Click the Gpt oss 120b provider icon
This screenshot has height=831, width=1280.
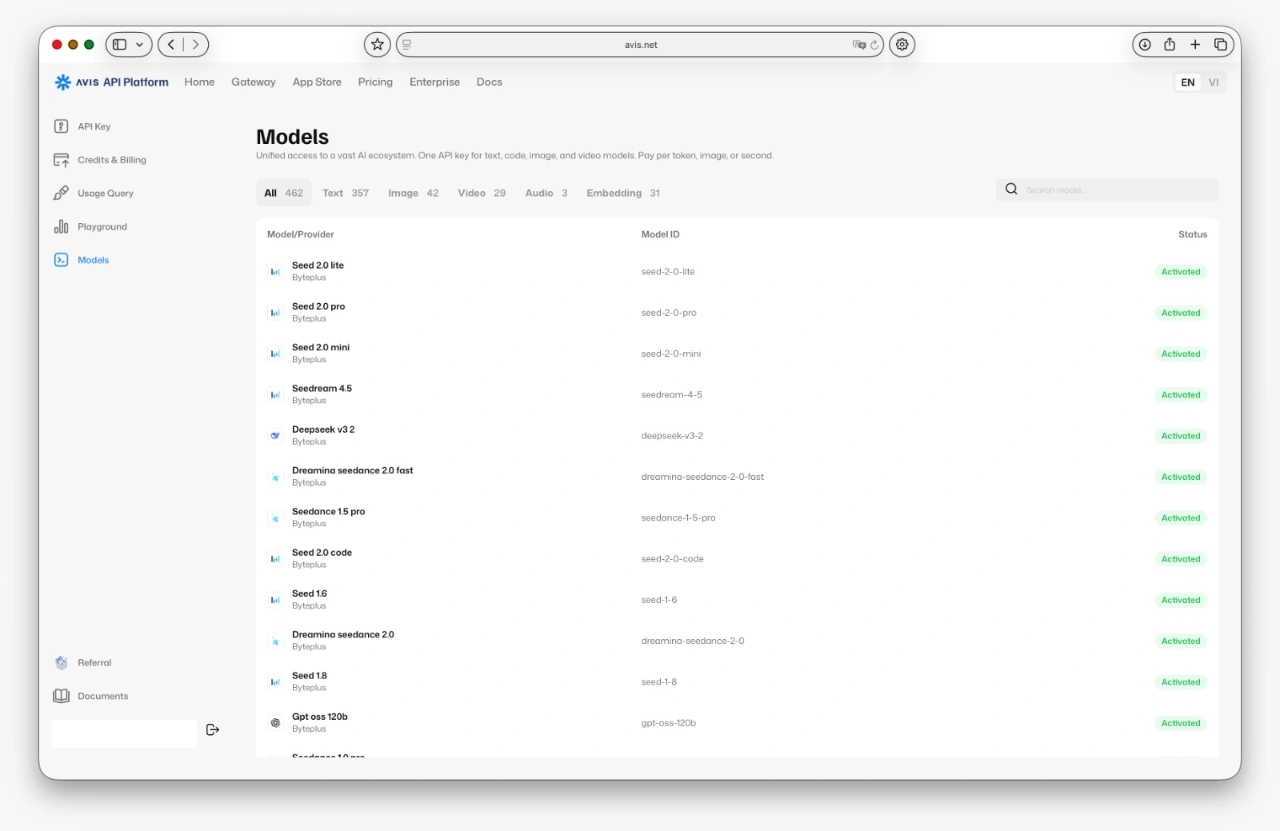275,723
